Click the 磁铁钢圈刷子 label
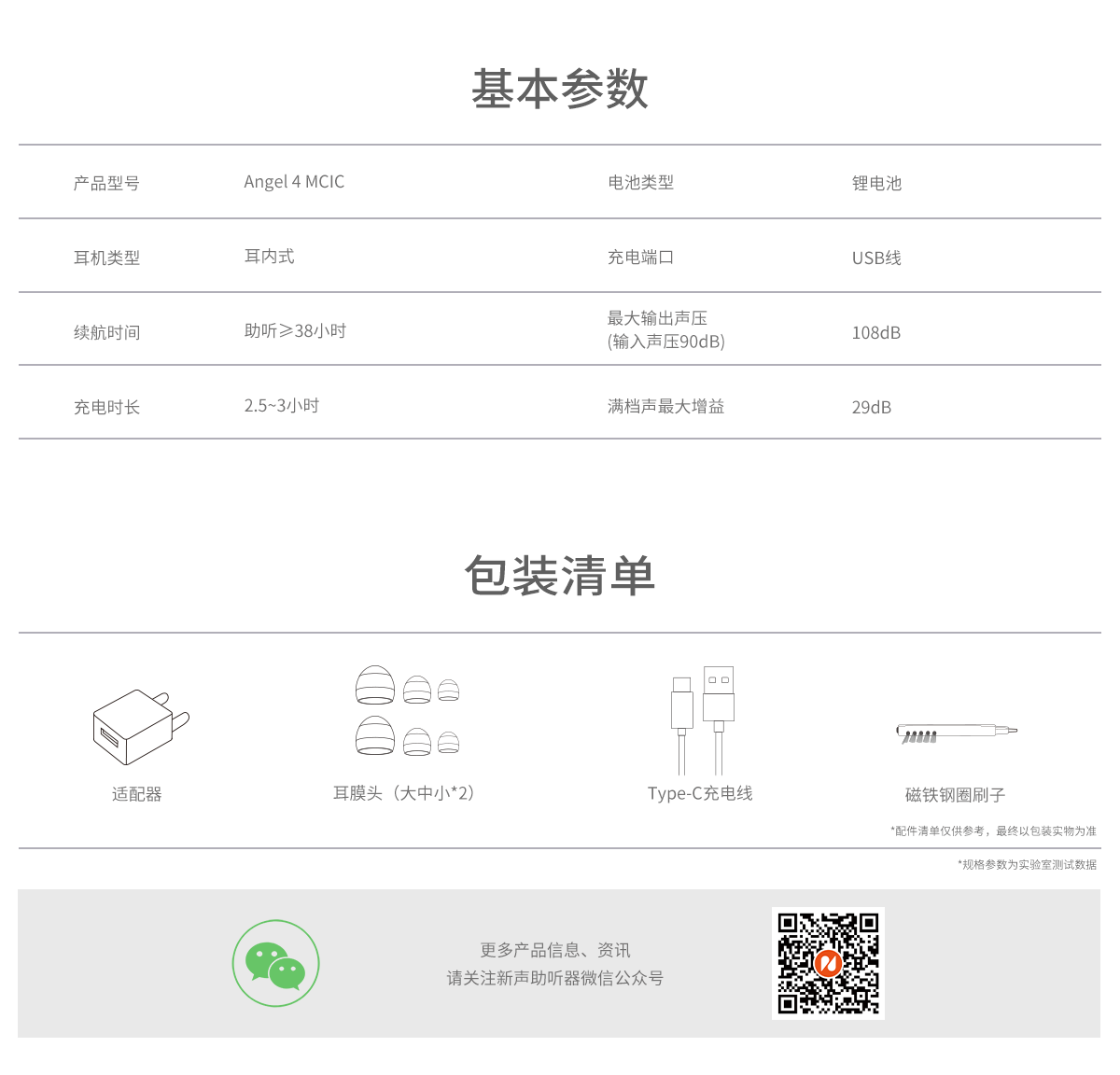The image size is (1120, 1075). click(955, 795)
